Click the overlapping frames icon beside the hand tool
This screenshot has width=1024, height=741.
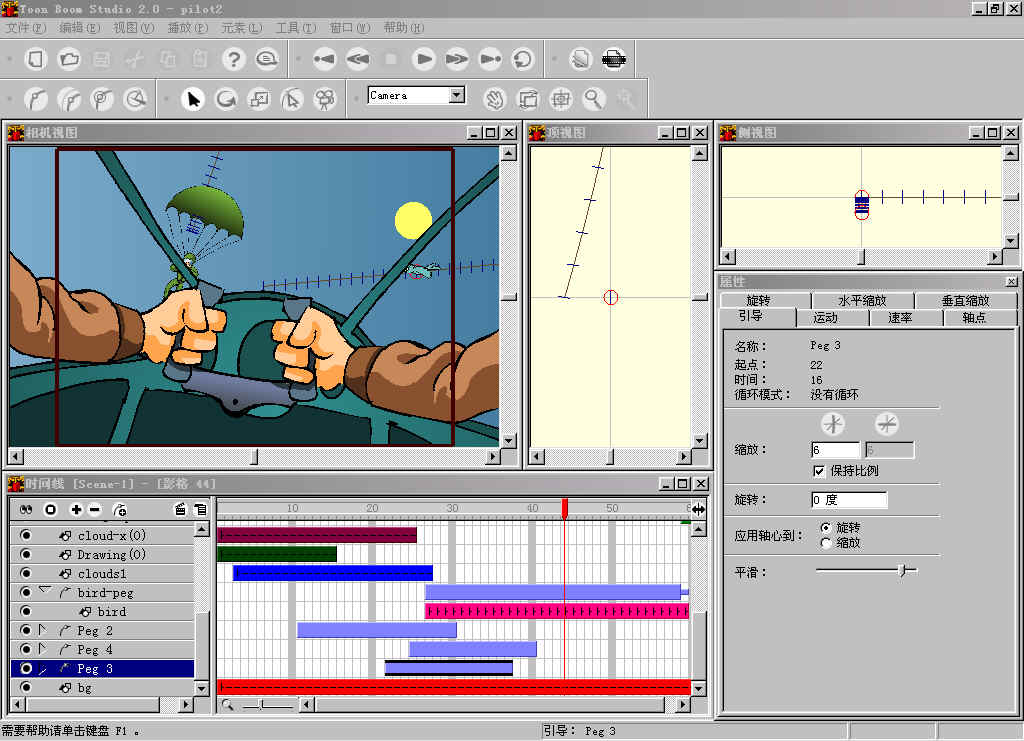pyautogui.click(x=528, y=99)
